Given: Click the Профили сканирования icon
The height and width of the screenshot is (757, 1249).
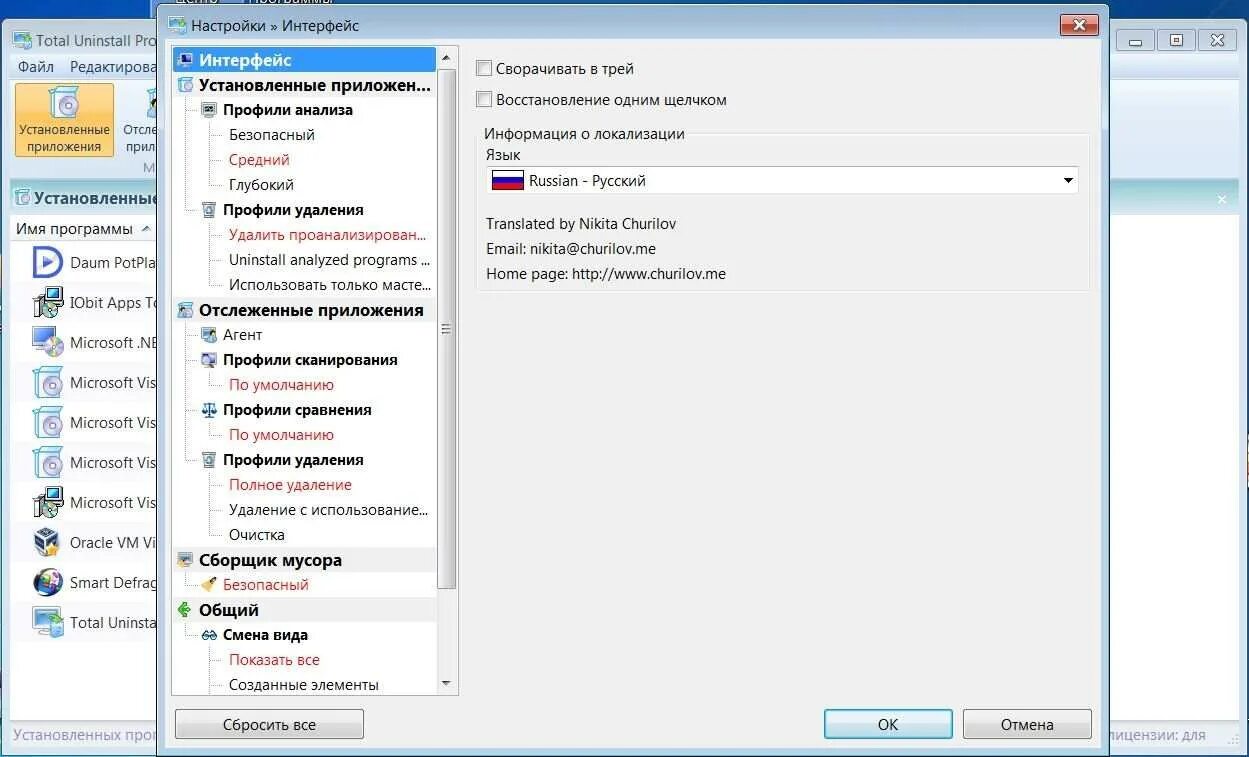Looking at the screenshot, I should (209, 360).
